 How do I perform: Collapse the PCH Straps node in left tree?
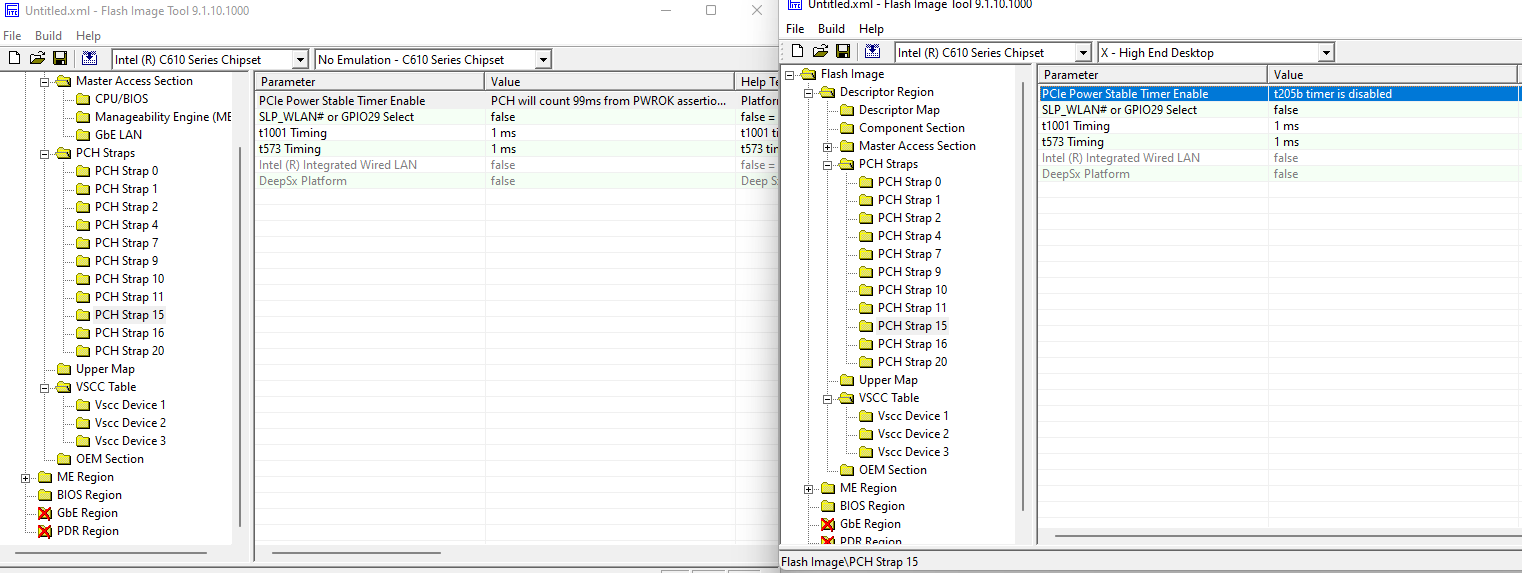(x=45, y=153)
